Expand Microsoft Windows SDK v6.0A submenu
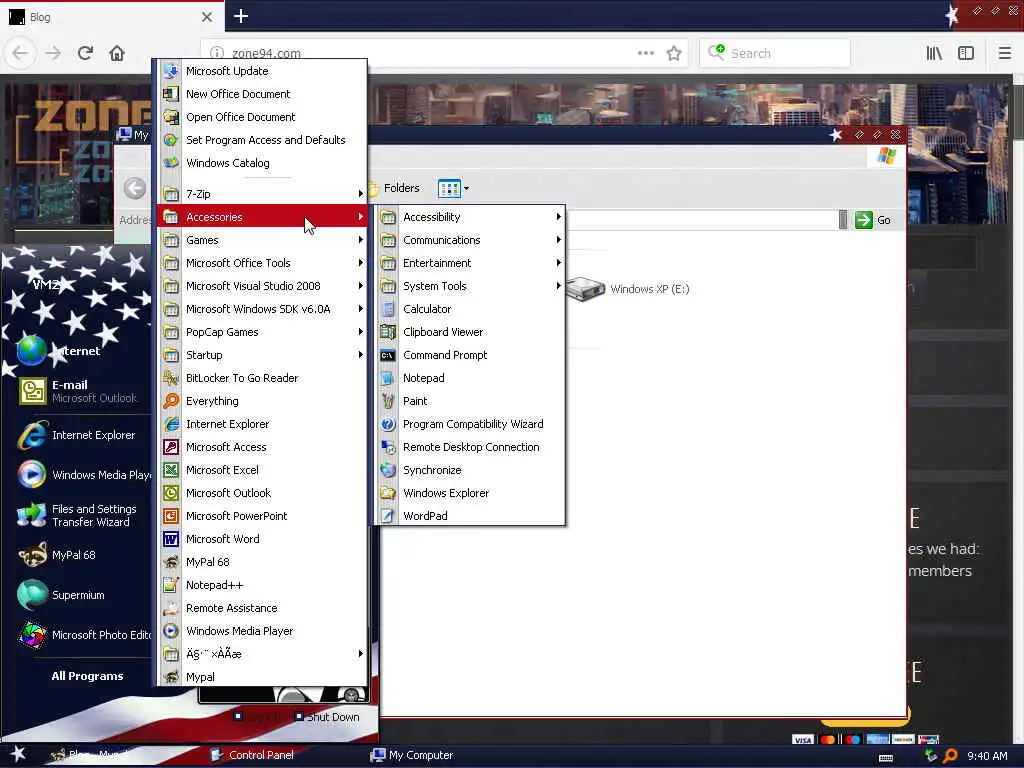 click(x=263, y=309)
